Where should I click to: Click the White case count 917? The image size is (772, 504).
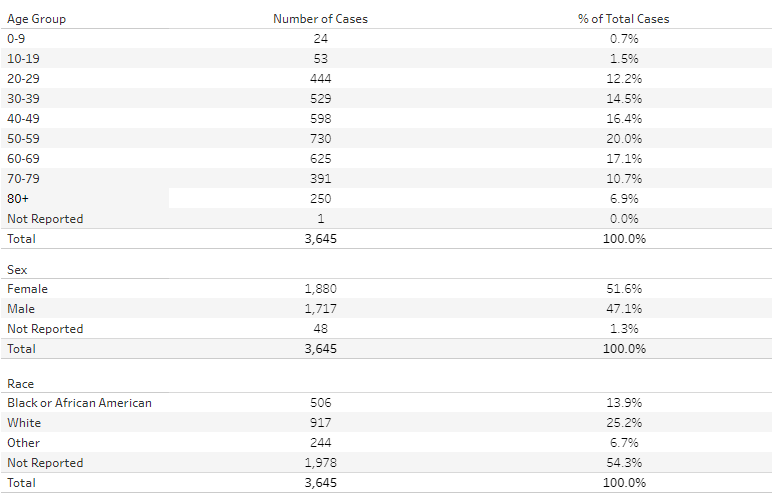click(x=321, y=423)
